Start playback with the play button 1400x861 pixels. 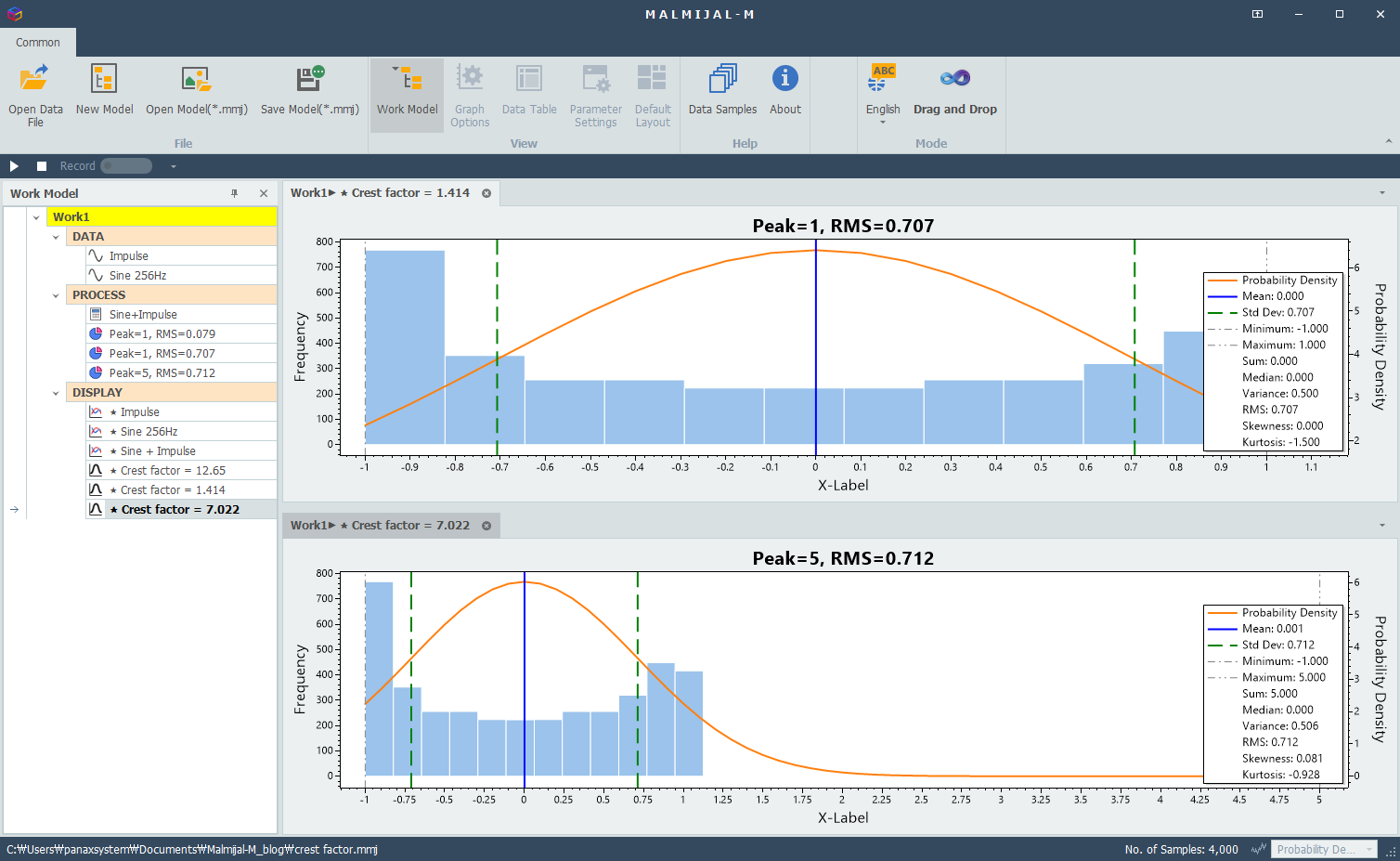click(x=14, y=166)
